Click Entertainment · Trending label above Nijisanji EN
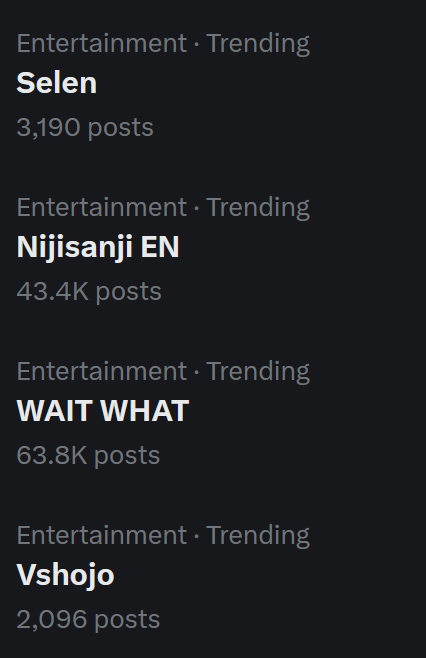Screen dimensions: 426x658 [163, 208]
